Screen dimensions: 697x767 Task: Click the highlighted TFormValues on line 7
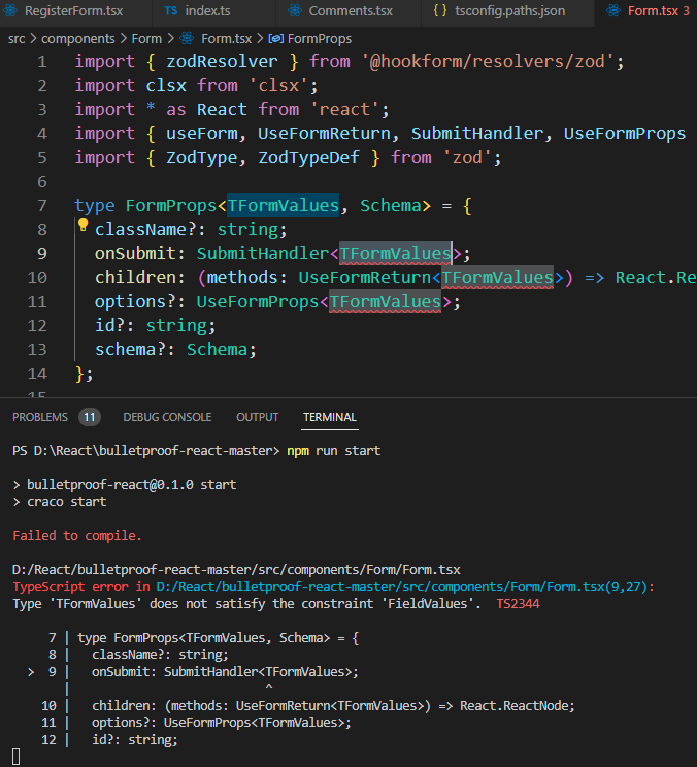pyautogui.click(x=283, y=205)
